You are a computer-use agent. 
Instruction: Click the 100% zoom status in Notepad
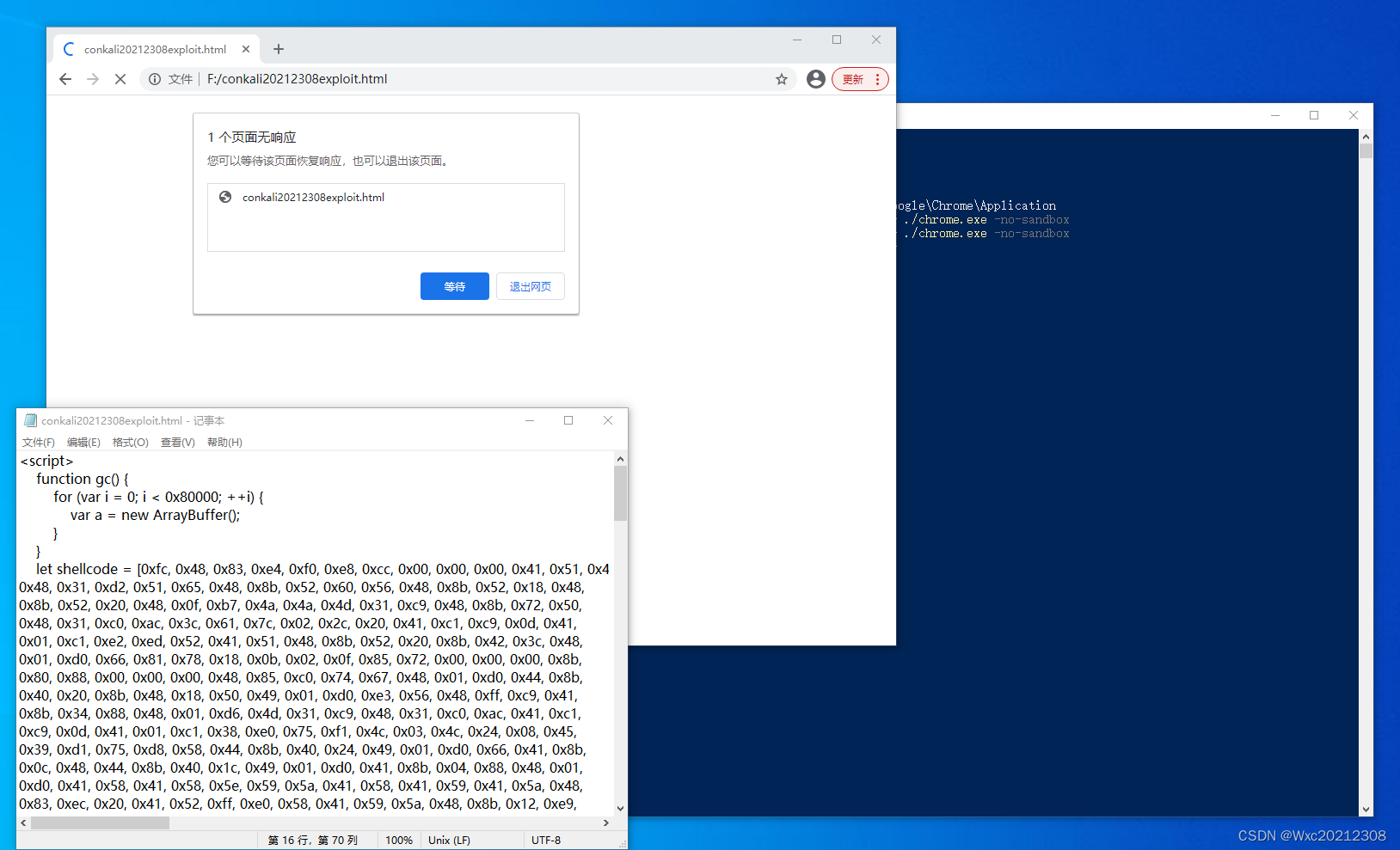click(x=399, y=840)
